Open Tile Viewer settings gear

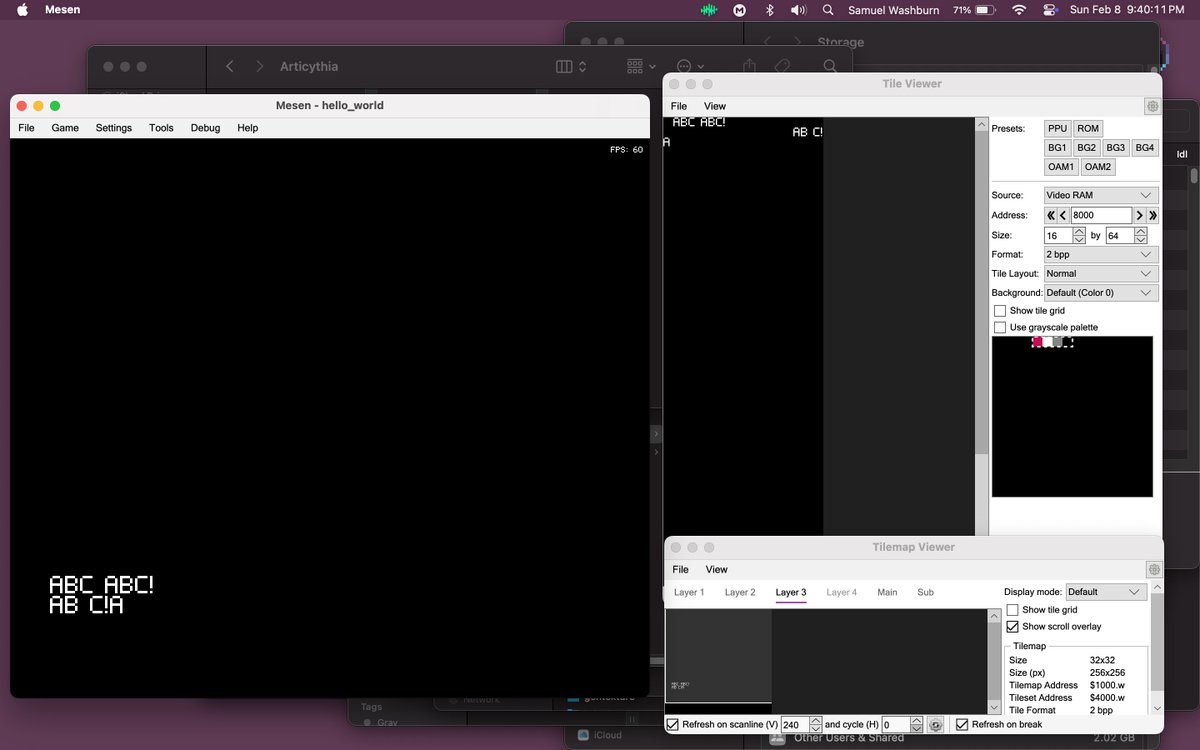click(1152, 106)
